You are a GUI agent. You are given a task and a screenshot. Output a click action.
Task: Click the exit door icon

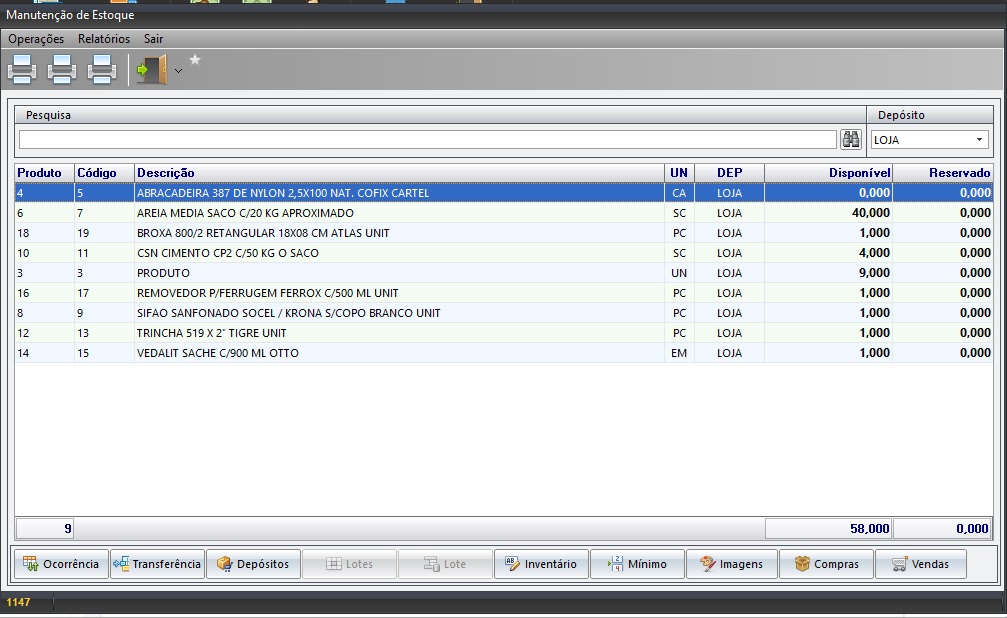(152, 70)
